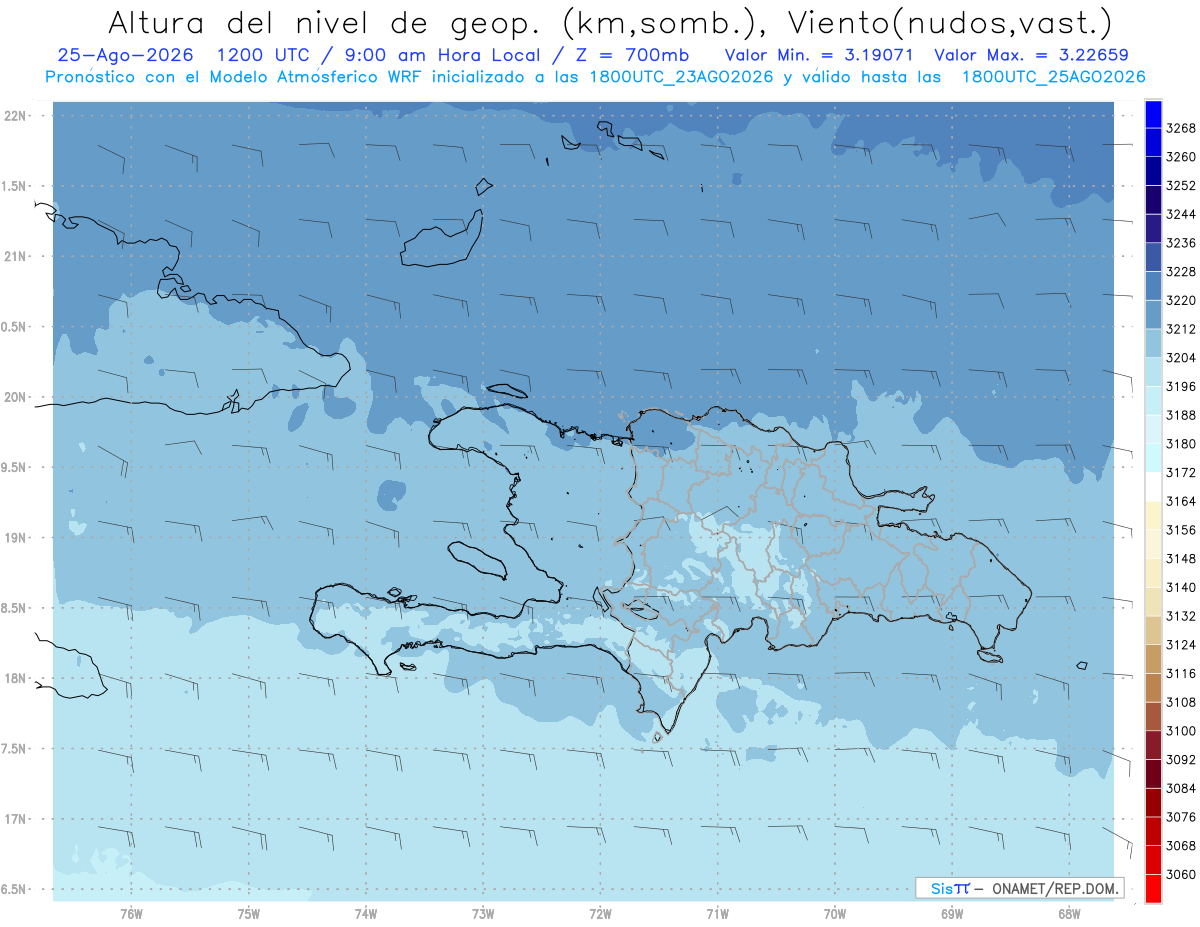Click the legend value '3084'
Viewport: 1200px width, 927px height.
(1181, 788)
